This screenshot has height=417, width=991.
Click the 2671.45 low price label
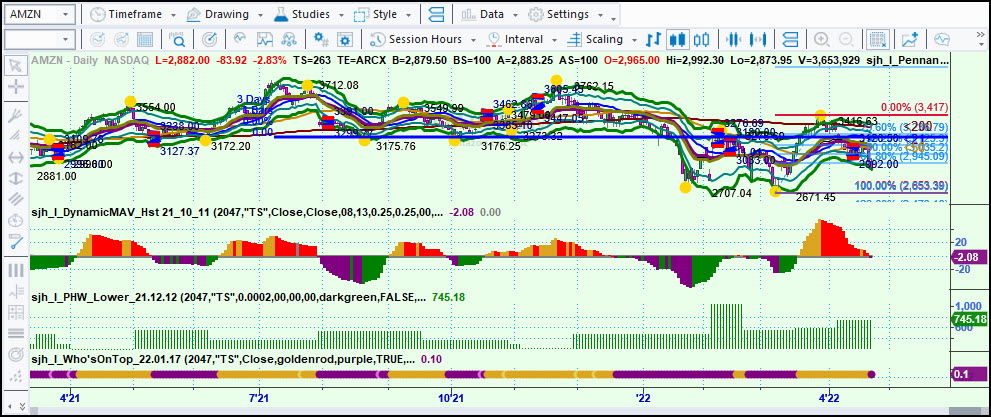tap(816, 197)
